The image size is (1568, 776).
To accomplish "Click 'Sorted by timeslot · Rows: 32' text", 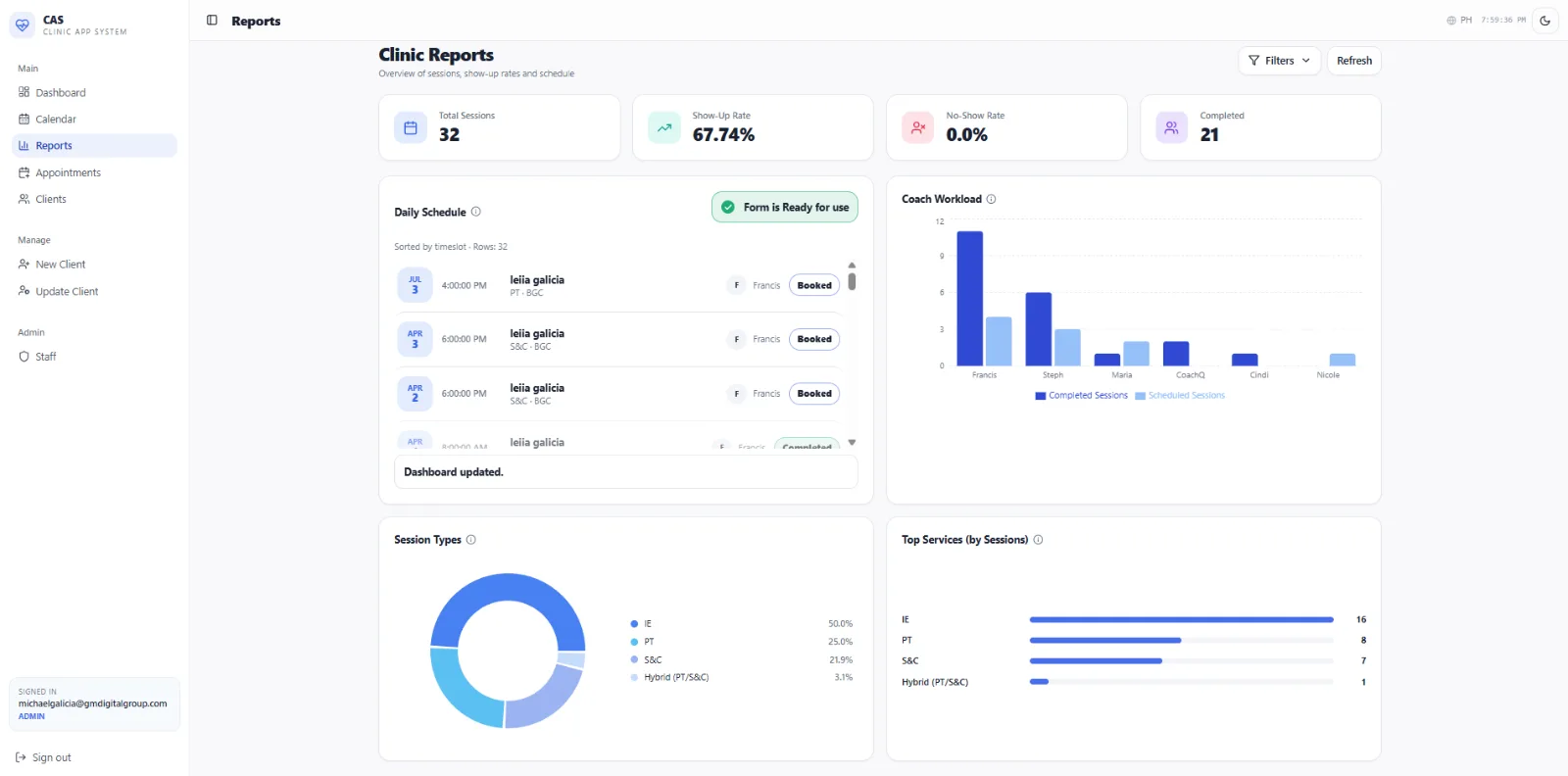I will [451, 247].
